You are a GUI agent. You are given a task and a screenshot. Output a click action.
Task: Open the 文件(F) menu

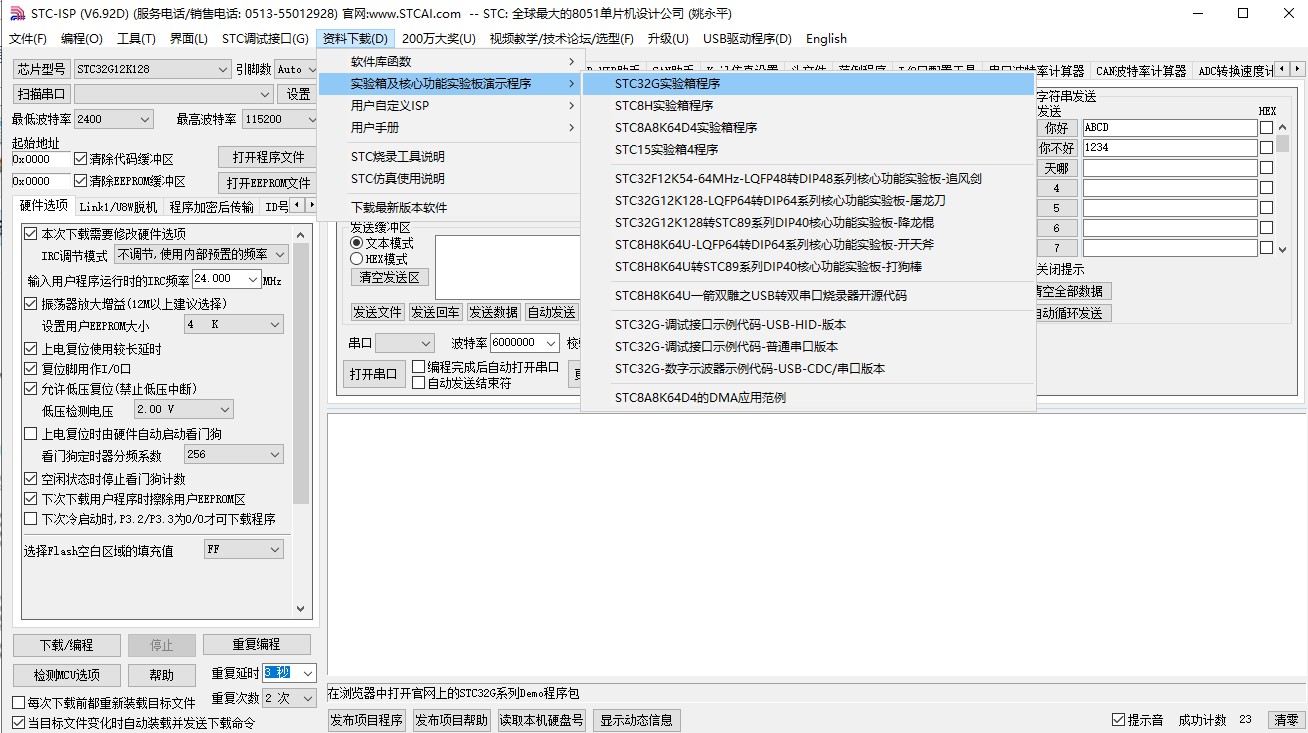pyautogui.click(x=28, y=39)
